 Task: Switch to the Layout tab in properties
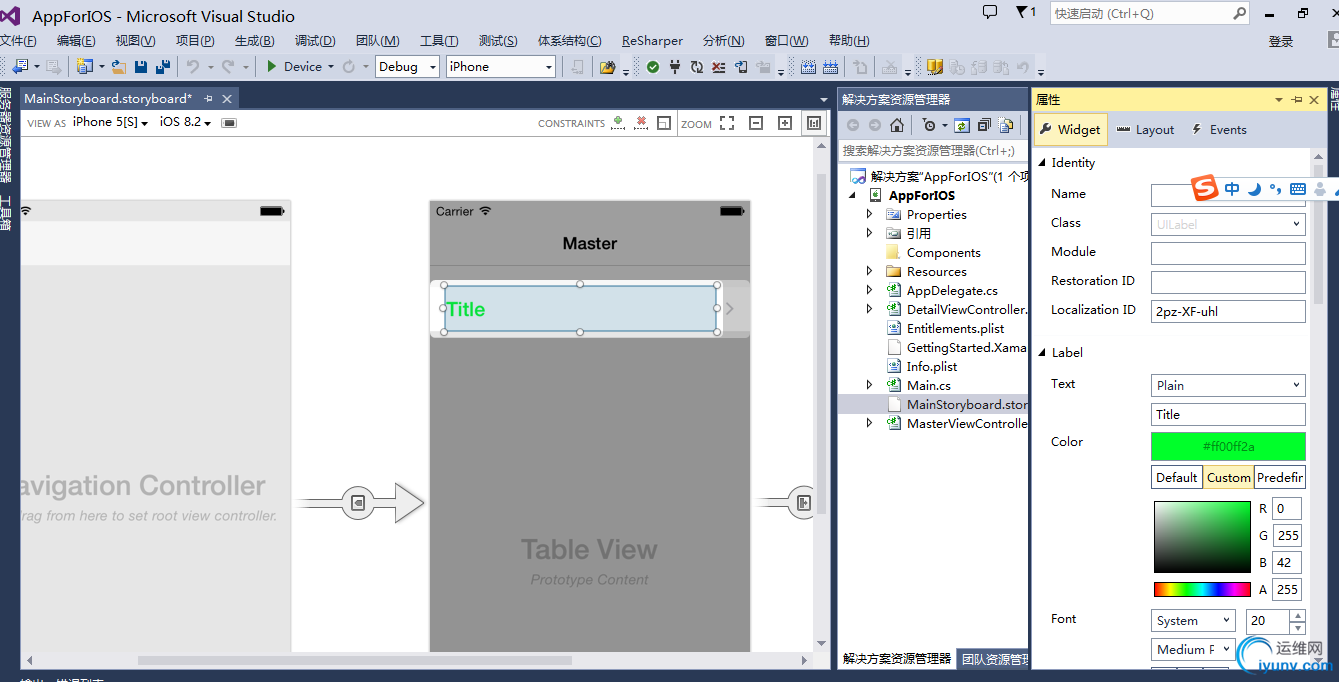tap(1146, 130)
